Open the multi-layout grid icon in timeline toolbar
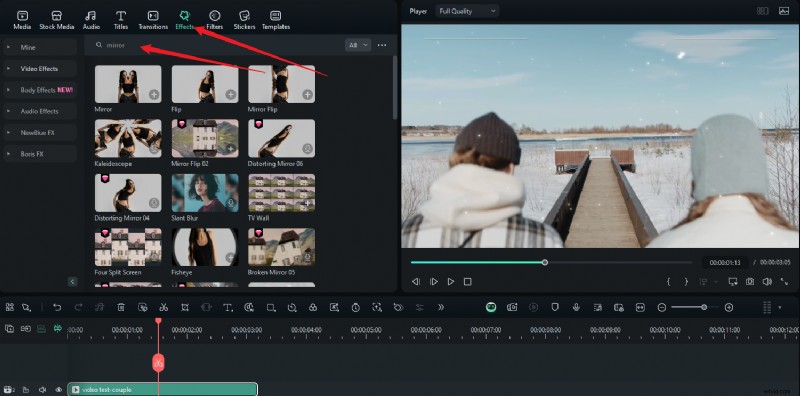Screen dimensions: 800x396 pos(10,307)
